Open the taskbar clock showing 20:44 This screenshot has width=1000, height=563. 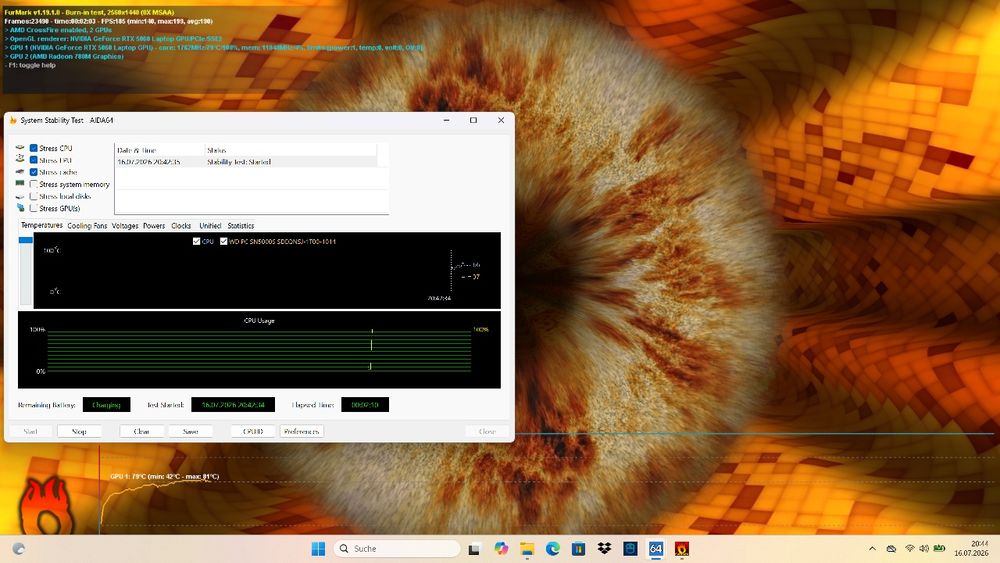[971, 548]
